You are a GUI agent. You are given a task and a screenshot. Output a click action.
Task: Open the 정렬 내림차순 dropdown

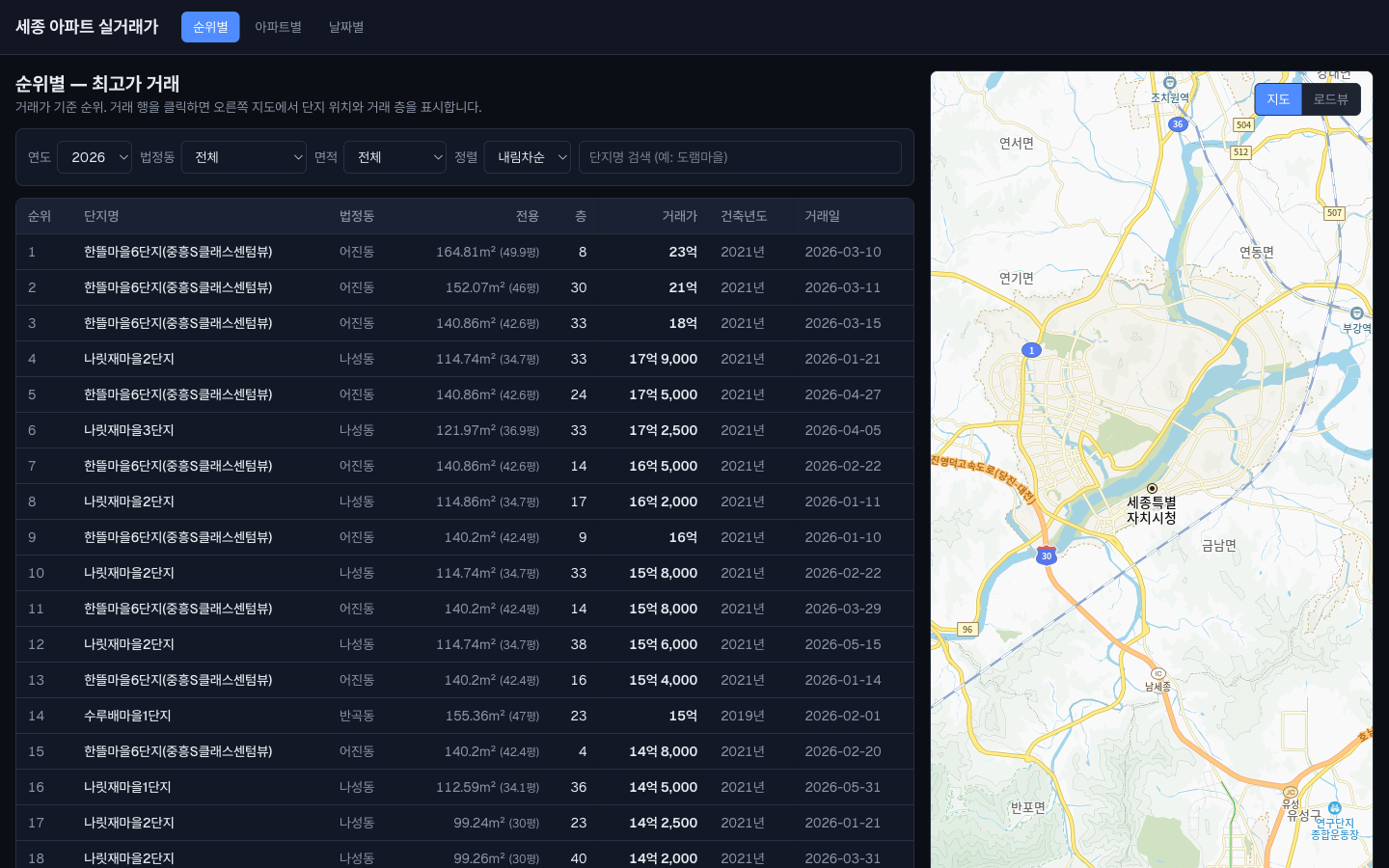[528, 157]
